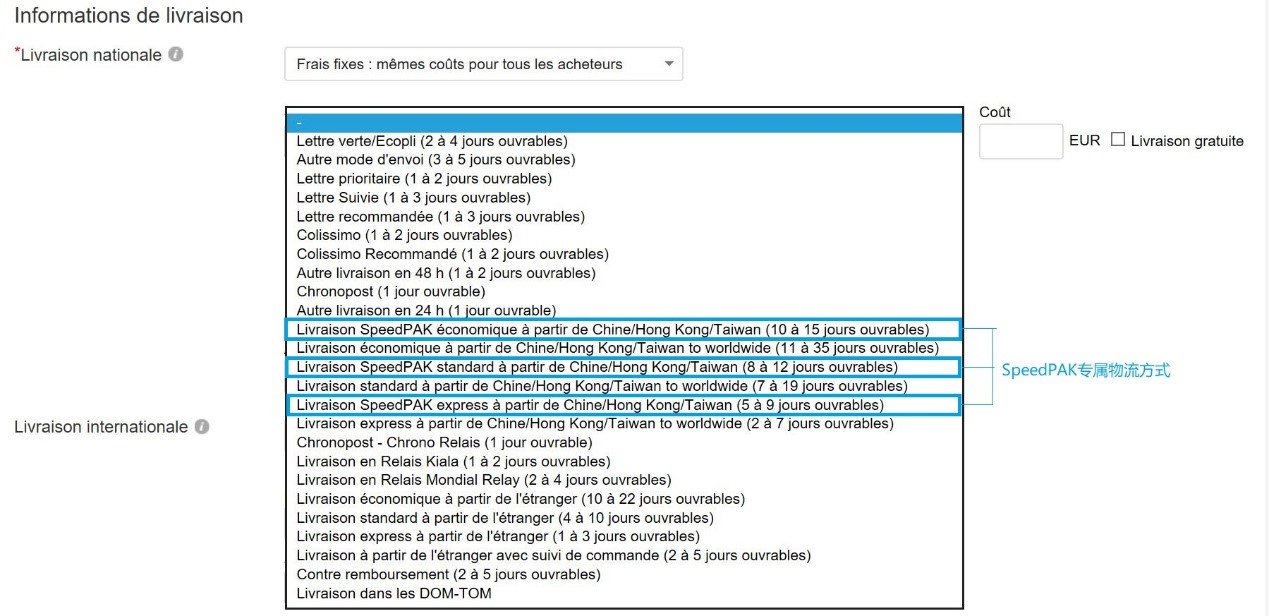
Task: Select Livraison en Relais Mondial Relay
Action: (624, 480)
